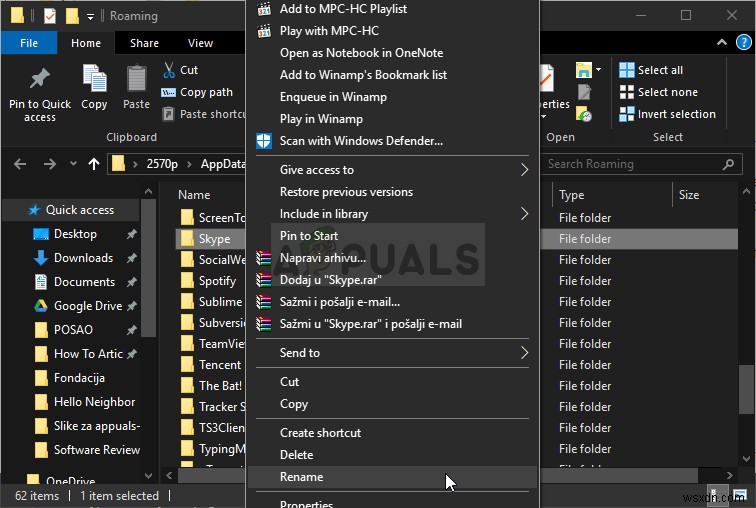Click the WinRAR icon beside Dodaj u Skype.rar
The width and height of the screenshot is (756, 508).
point(264,280)
